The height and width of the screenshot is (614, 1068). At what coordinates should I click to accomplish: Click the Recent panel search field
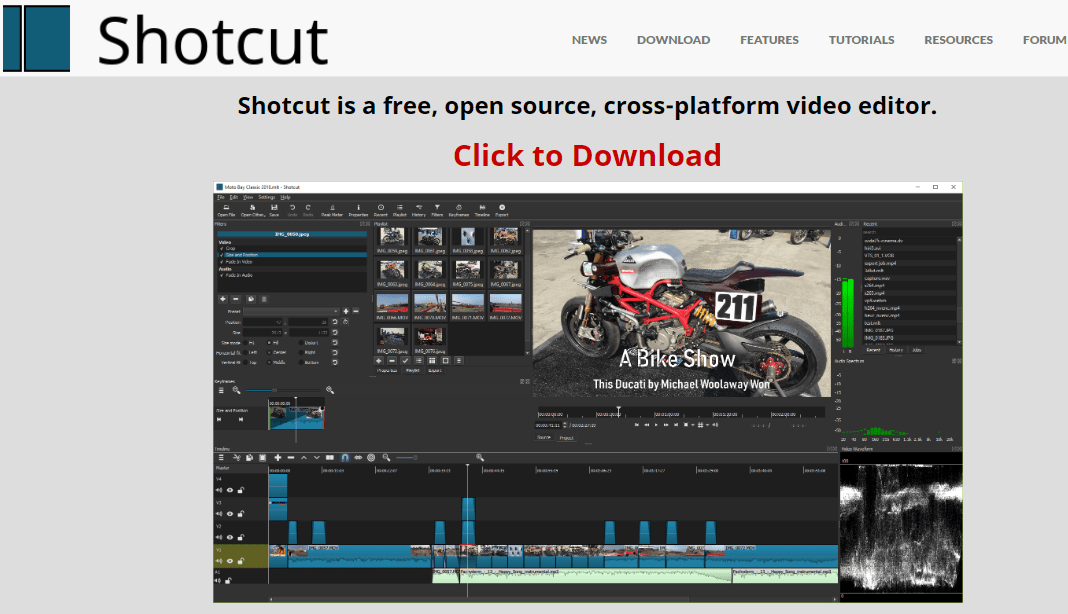click(x=910, y=232)
